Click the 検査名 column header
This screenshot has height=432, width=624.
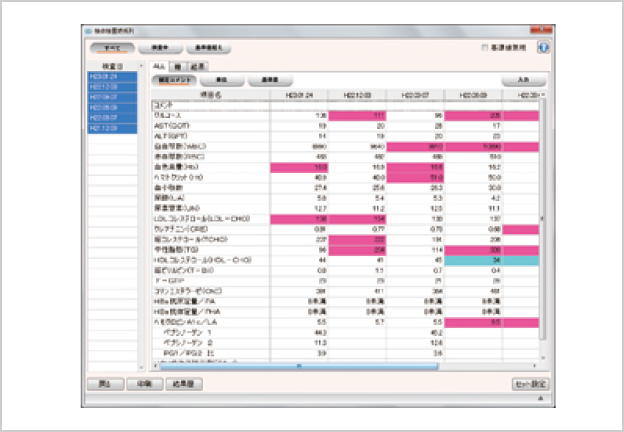tap(210, 93)
